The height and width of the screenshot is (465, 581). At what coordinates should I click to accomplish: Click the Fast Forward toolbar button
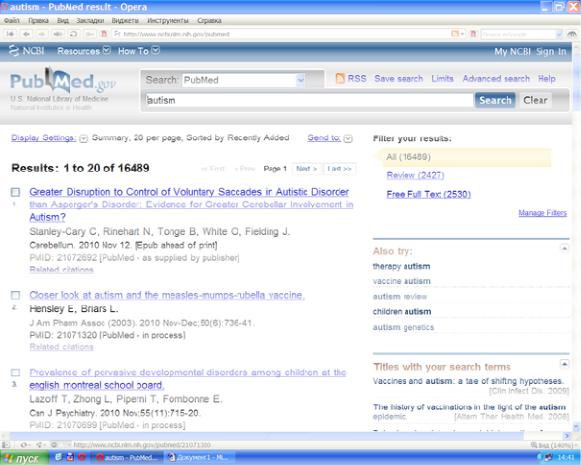click(x=57, y=34)
